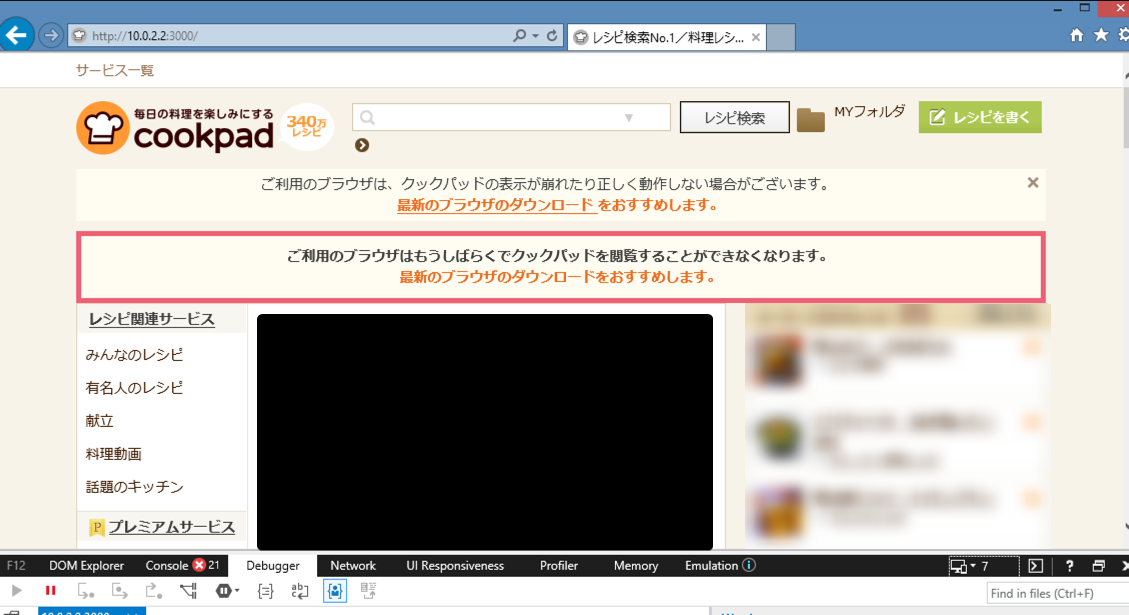Click the cookpad chef-hat logo
Viewport: 1129px width, 615px height.
point(103,127)
